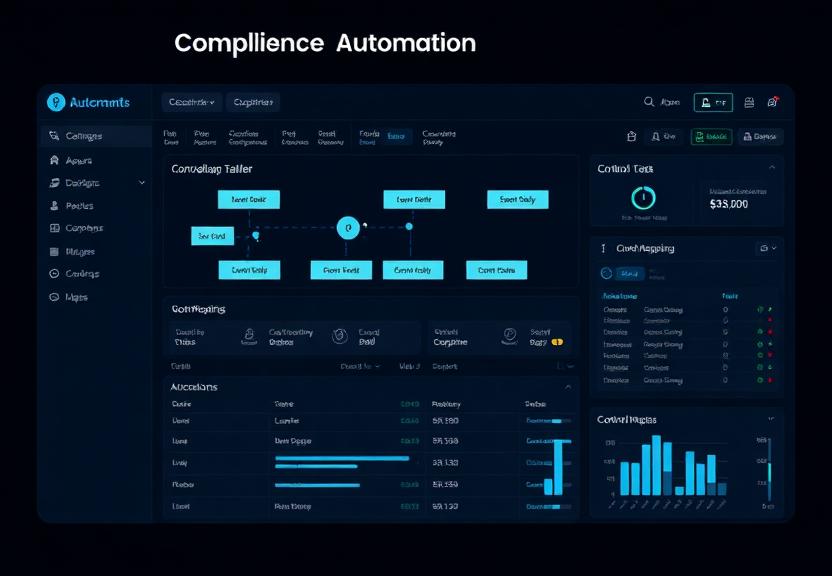Click the teal outlined button in the top bar

pyautogui.click(x=713, y=102)
